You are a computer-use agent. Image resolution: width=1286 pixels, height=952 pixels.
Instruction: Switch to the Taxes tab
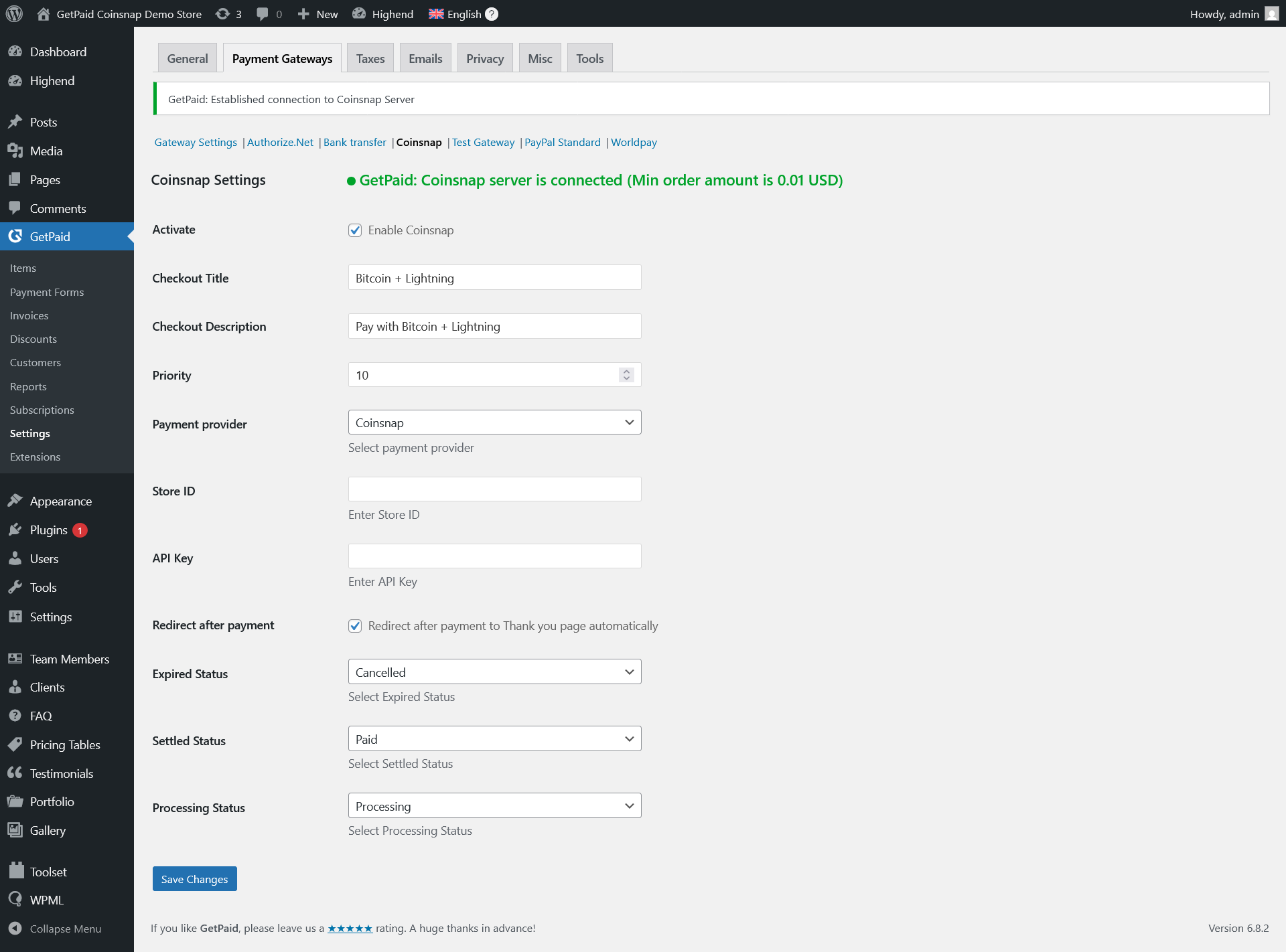(370, 58)
